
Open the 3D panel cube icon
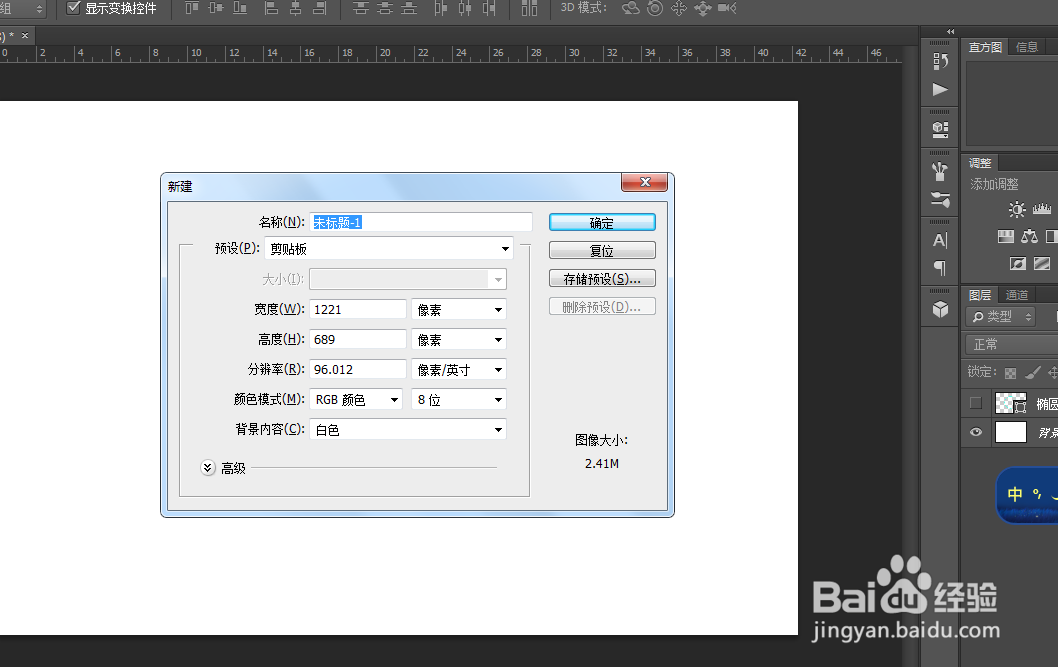coord(940,309)
